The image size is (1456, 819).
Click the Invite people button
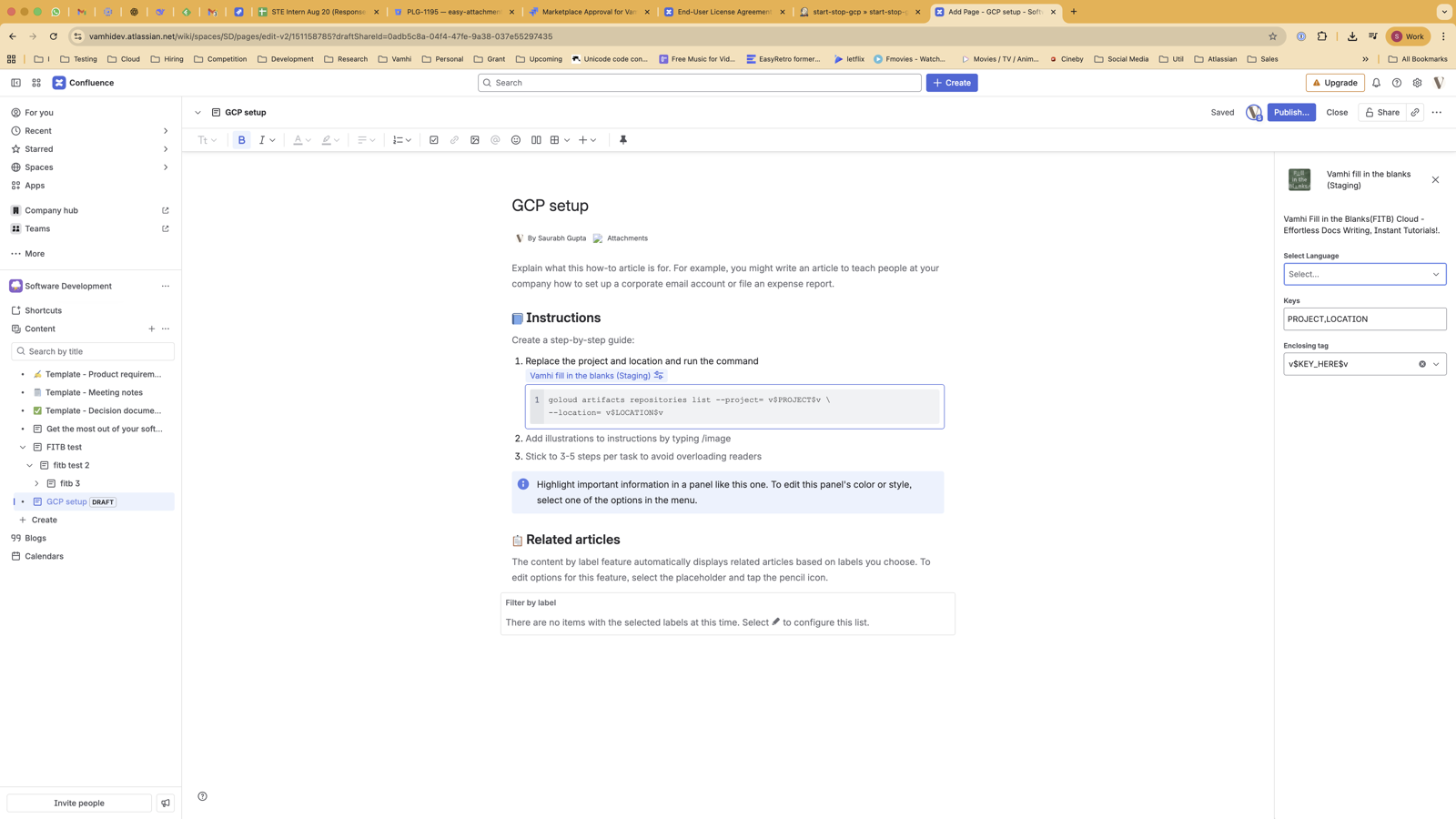coord(79,803)
